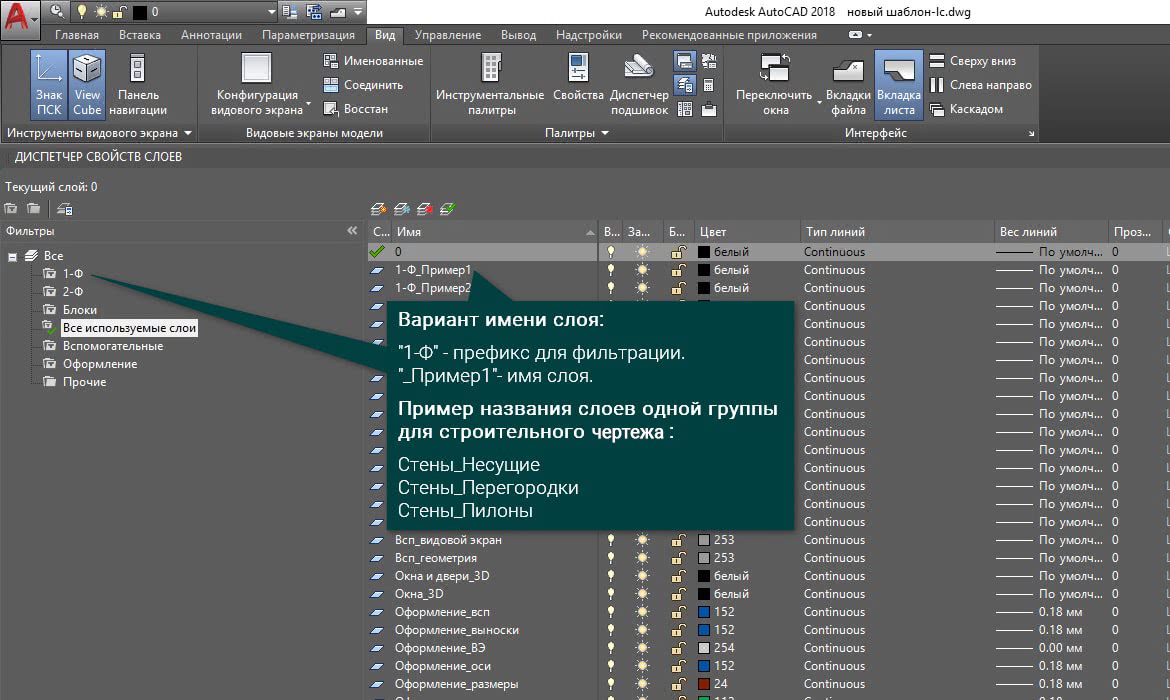The width and height of the screenshot is (1170, 700).
Task: Open the Свойства properties palette
Action: click(578, 80)
